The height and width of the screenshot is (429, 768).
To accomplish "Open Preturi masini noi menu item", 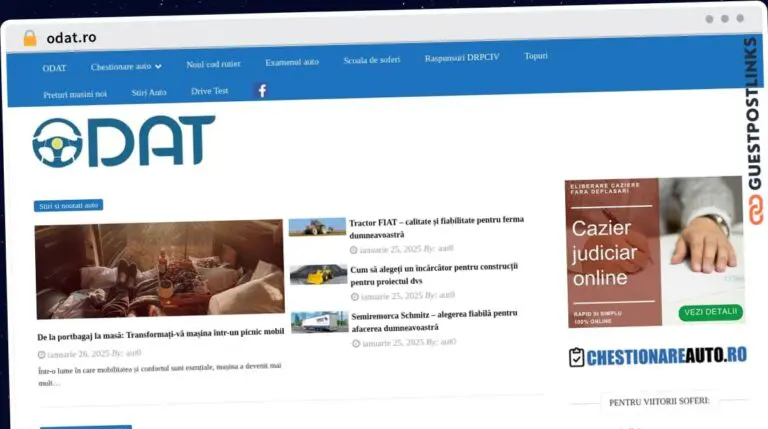I will tap(75, 95).
